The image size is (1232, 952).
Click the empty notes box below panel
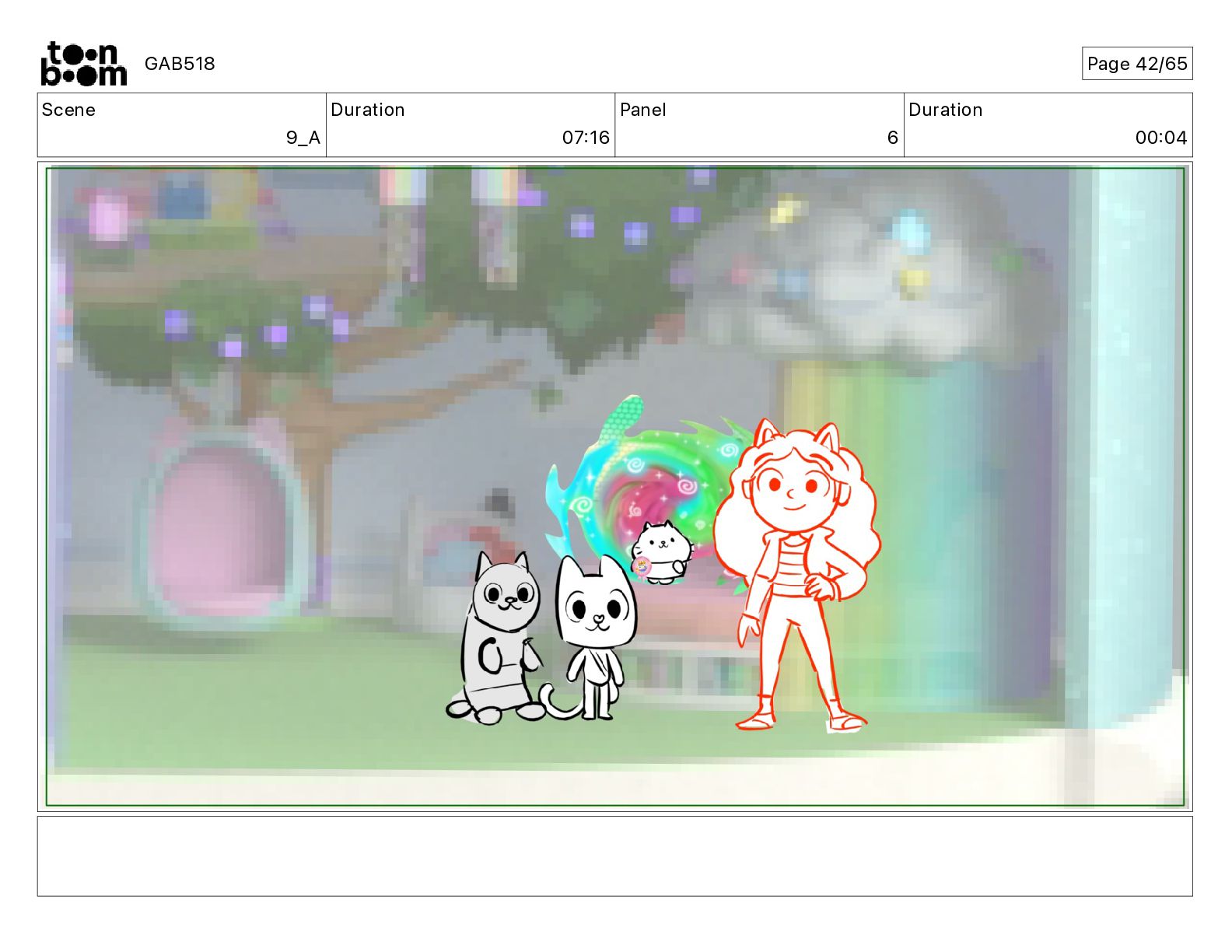pos(615,856)
